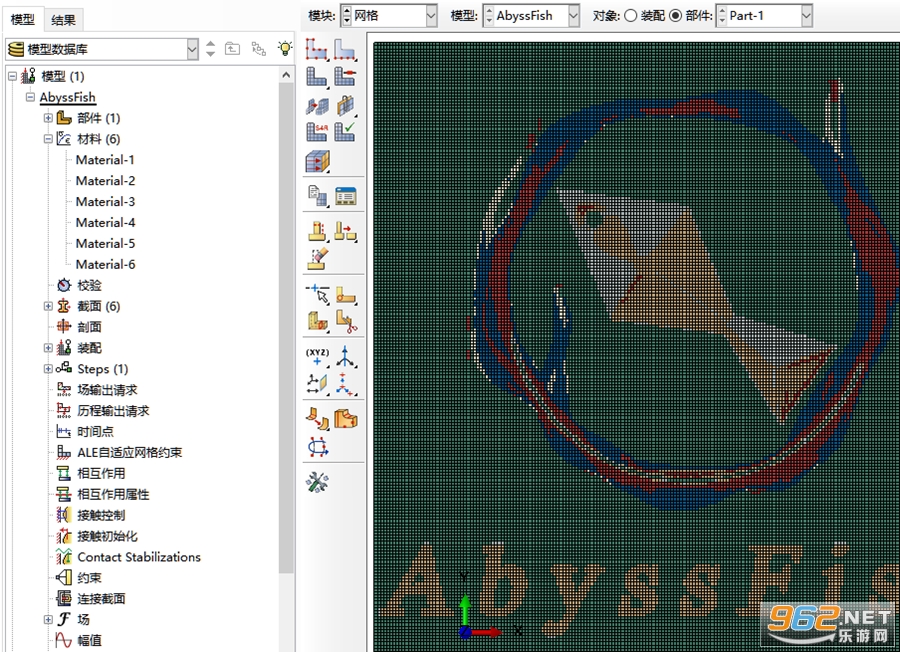Expand the 部件 (1) node
900x652 pixels.
click(x=48, y=118)
